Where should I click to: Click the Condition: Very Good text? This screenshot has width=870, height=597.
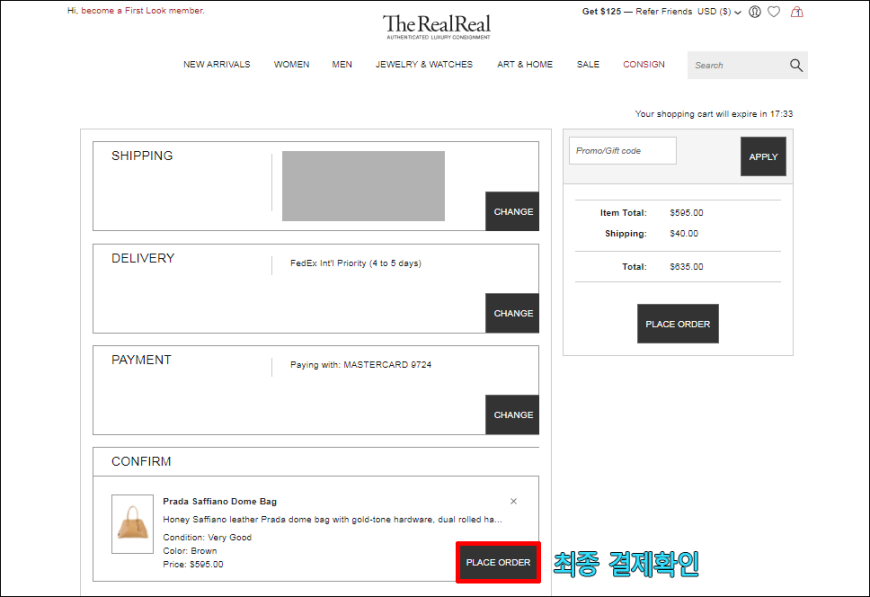(207, 537)
